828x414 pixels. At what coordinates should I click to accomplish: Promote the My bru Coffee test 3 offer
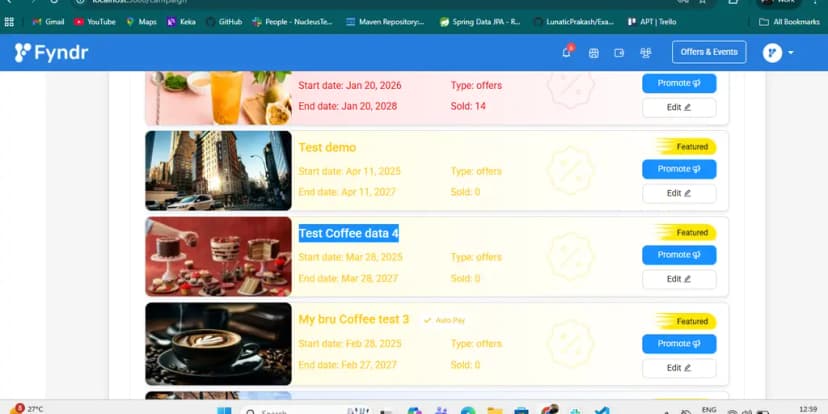coord(679,344)
